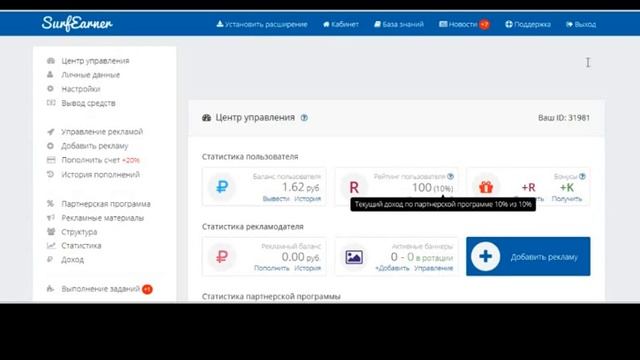Click the red Новости notification badge
This screenshot has height=360, width=640.
[484, 24]
